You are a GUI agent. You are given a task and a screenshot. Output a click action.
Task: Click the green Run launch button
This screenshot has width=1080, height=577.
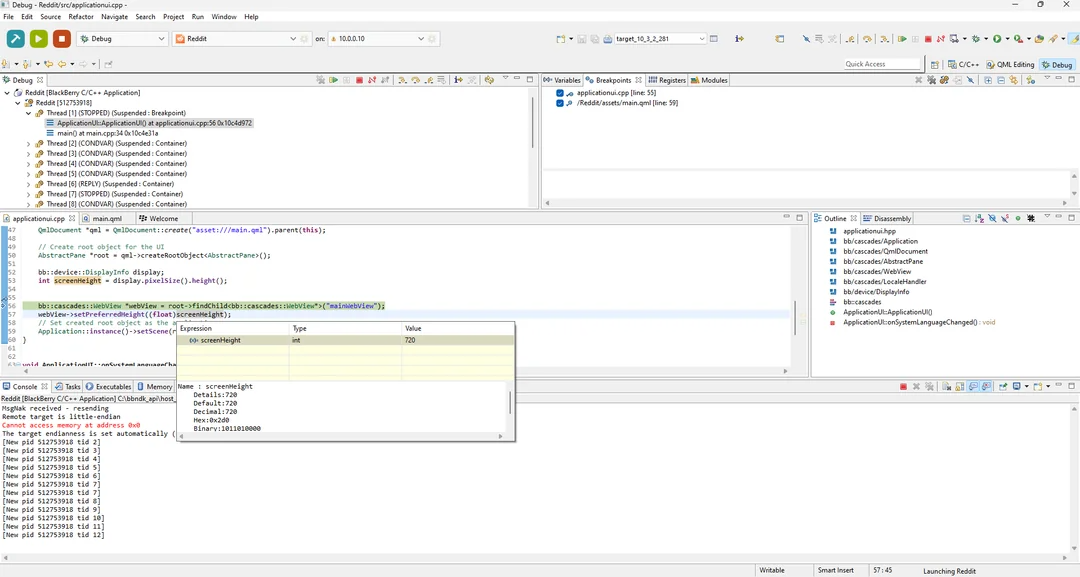click(39, 39)
